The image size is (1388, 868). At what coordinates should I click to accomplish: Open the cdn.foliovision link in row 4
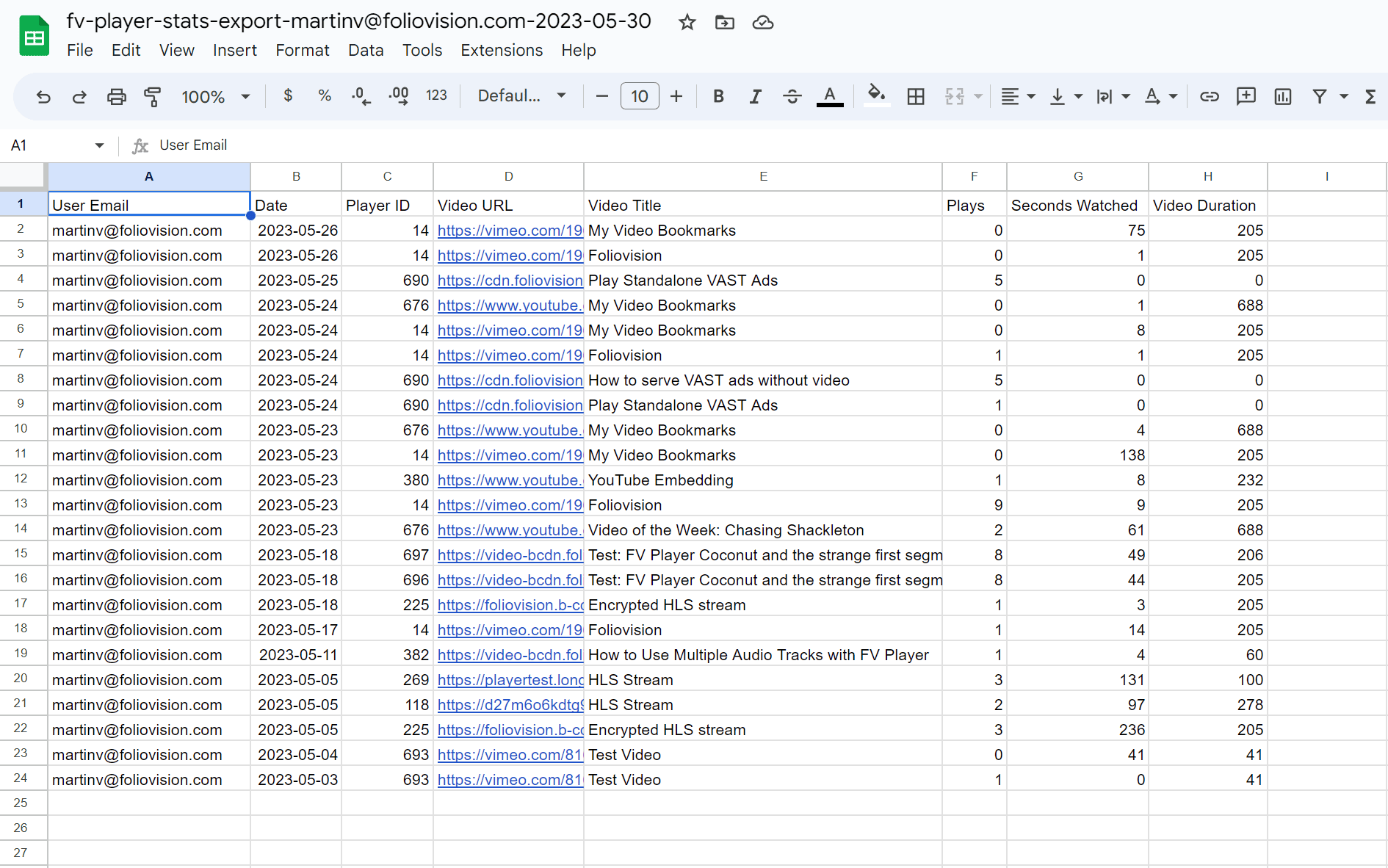(x=510, y=281)
